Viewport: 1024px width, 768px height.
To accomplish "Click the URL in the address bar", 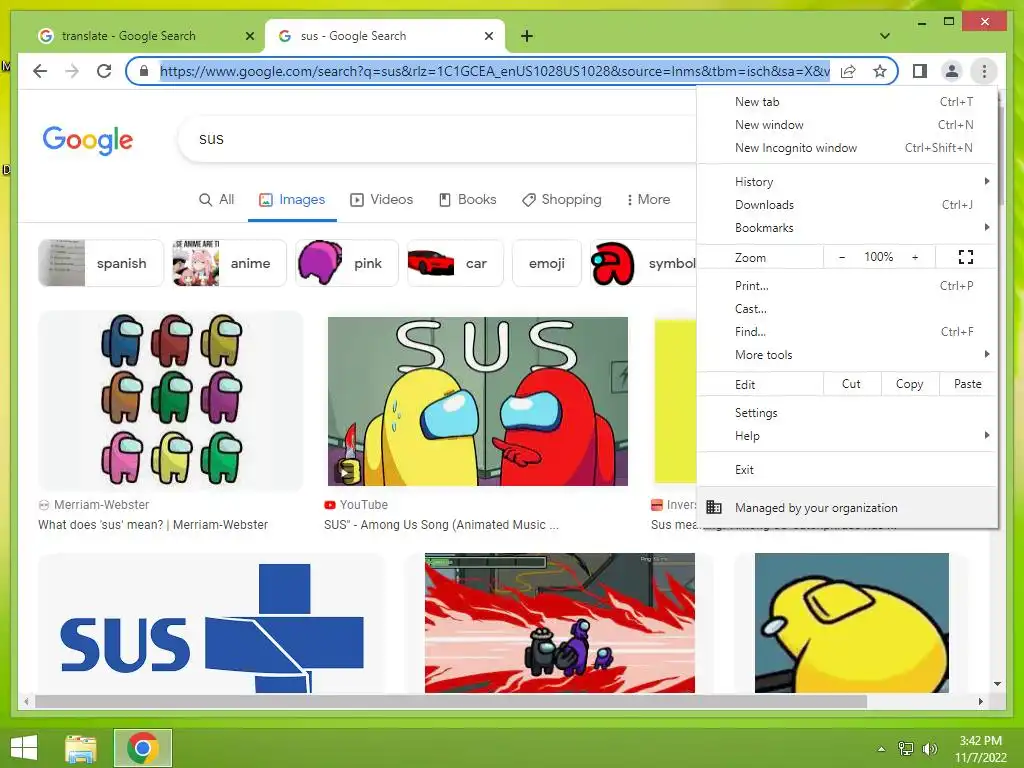I will (x=495, y=71).
